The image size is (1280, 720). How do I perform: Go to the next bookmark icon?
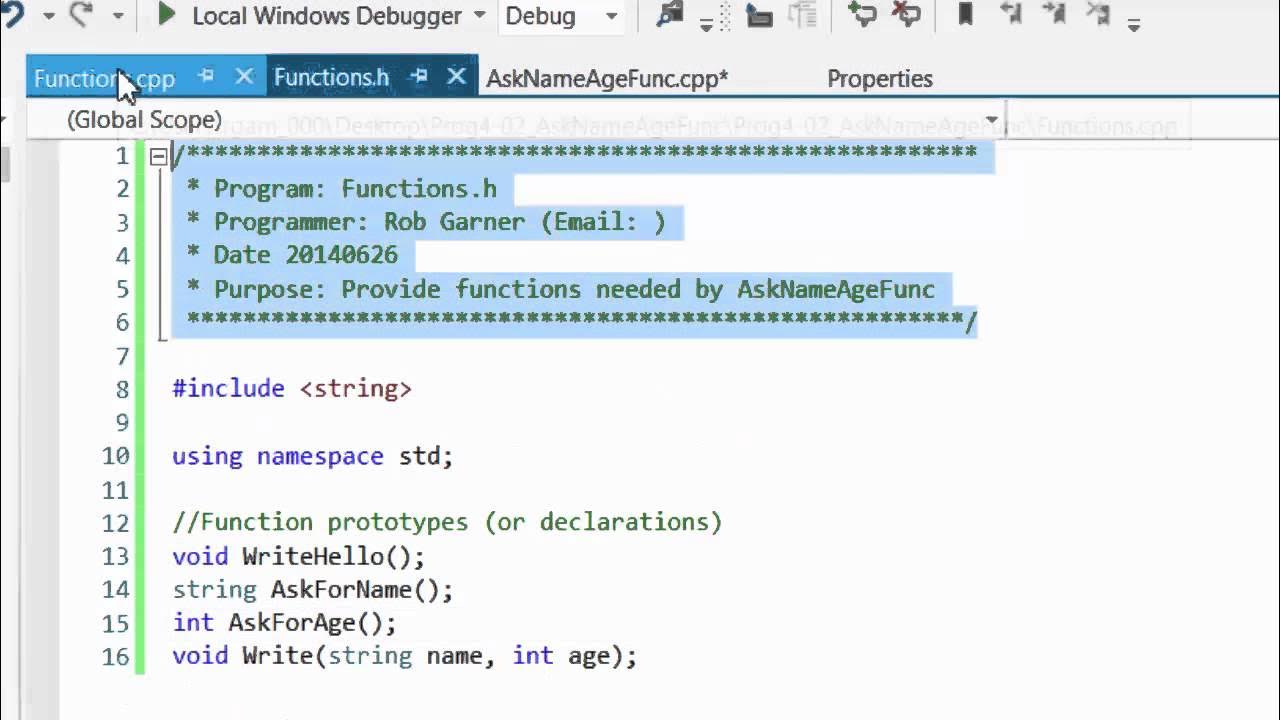1054,14
